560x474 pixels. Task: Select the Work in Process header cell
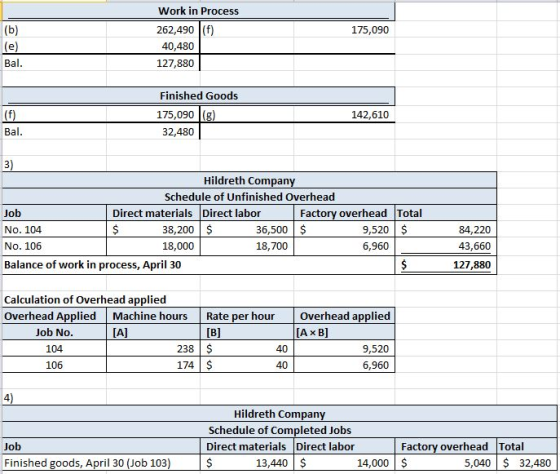pyautogui.click(x=199, y=11)
